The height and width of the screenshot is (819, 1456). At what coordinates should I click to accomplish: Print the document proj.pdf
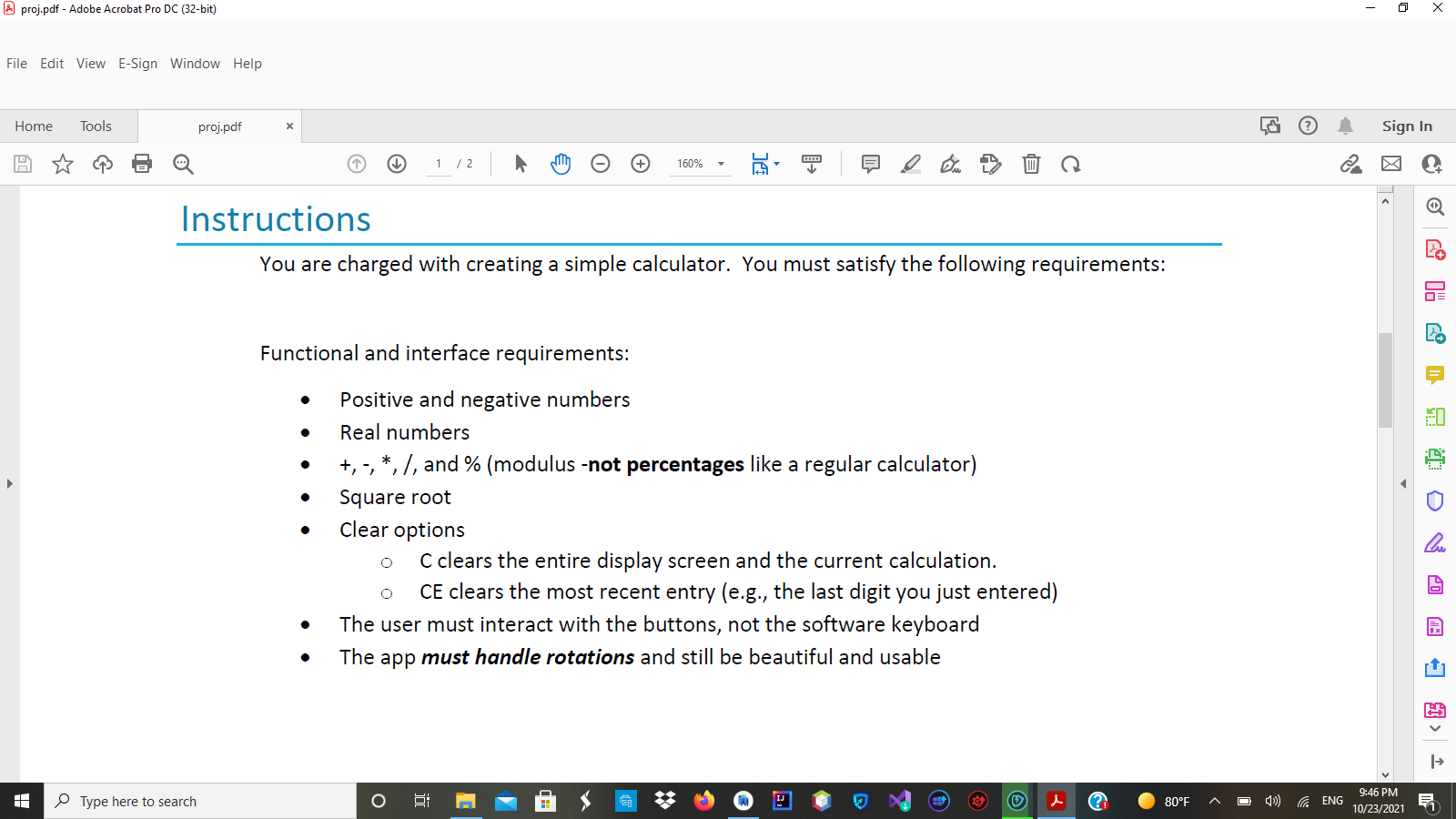142,164
